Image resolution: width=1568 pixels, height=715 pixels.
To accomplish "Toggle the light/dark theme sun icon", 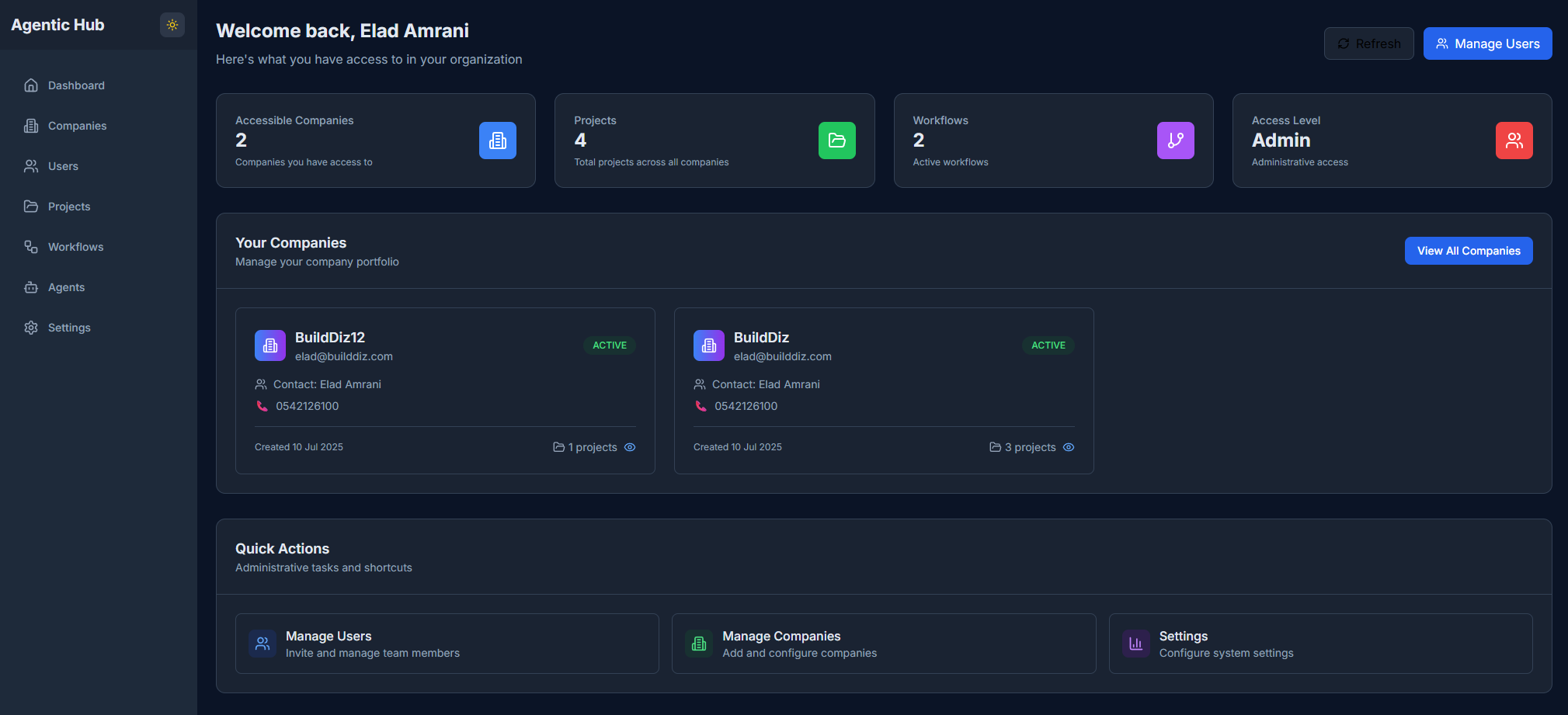I will (172, 25).
